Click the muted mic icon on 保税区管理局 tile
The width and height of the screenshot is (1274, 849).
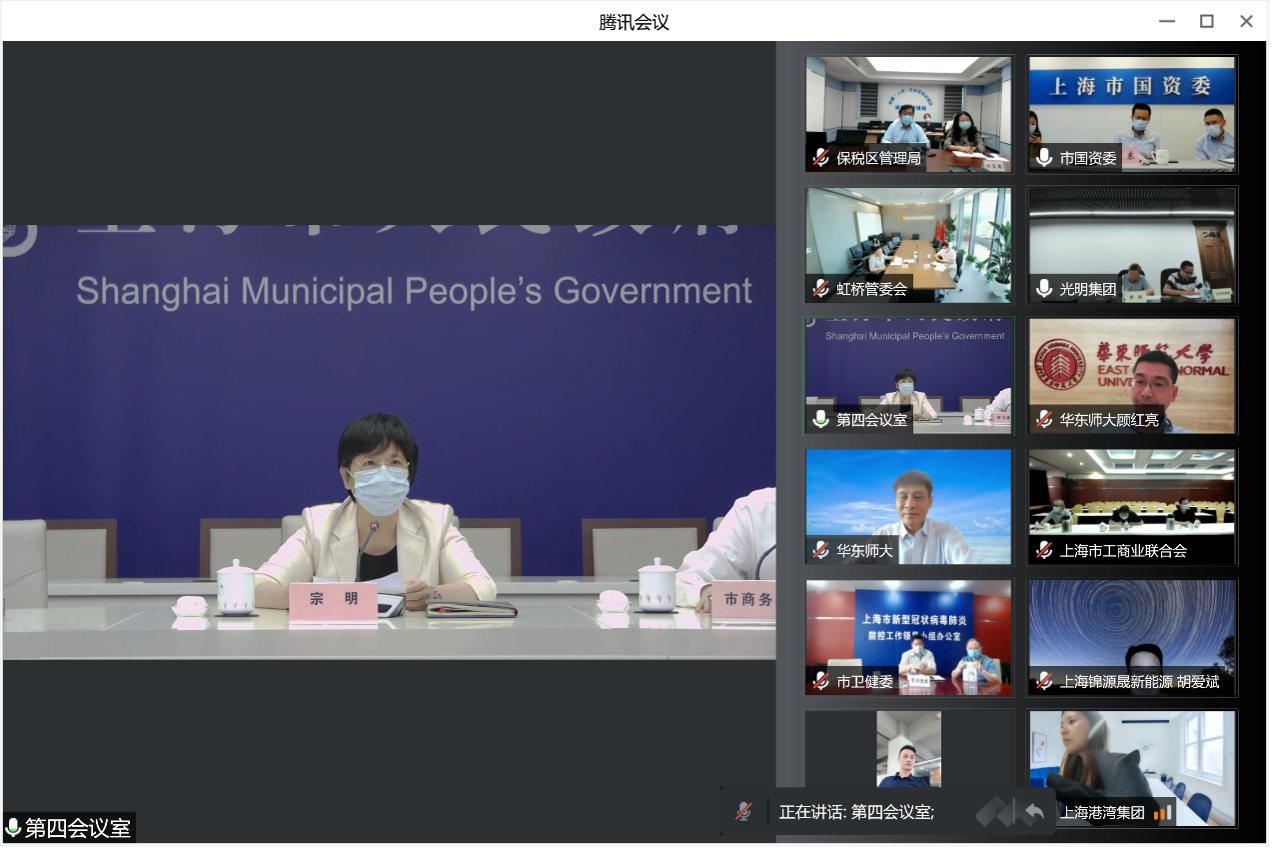point(821,158)
